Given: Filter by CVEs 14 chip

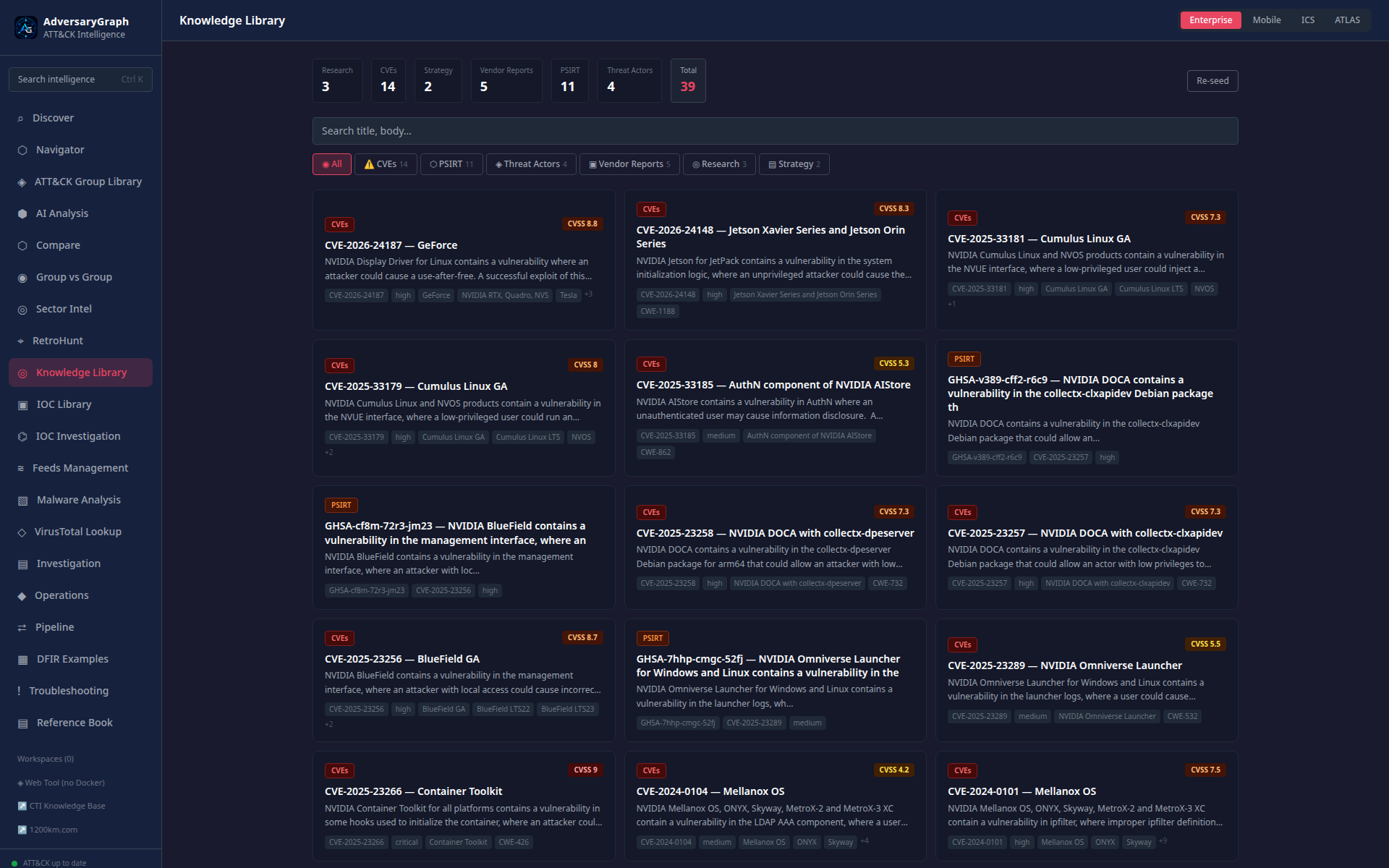Looking at the screenshot, I should pos(386,164).
